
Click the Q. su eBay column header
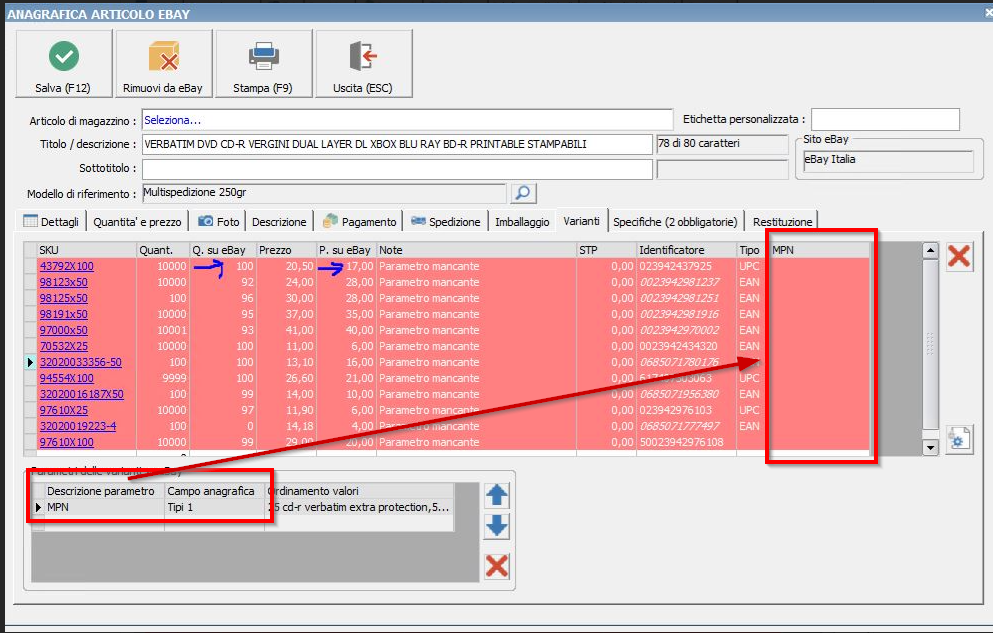pos(223,250)
